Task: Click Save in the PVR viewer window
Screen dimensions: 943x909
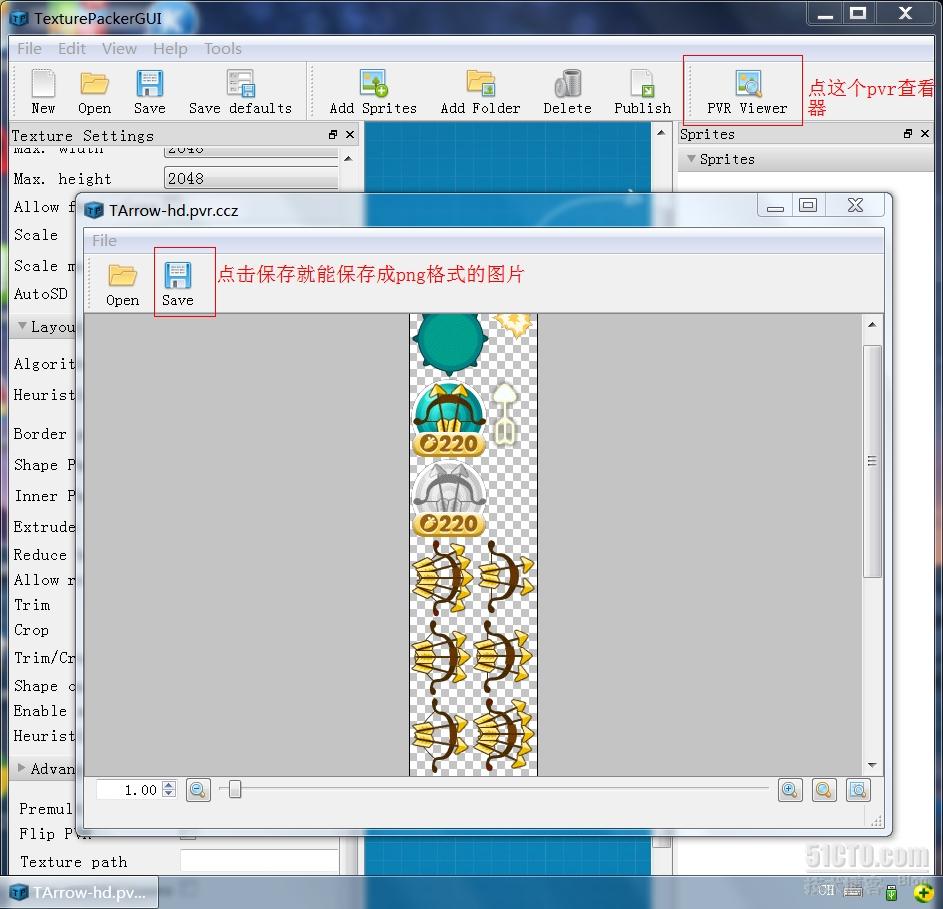Action: tap(177, 285)
